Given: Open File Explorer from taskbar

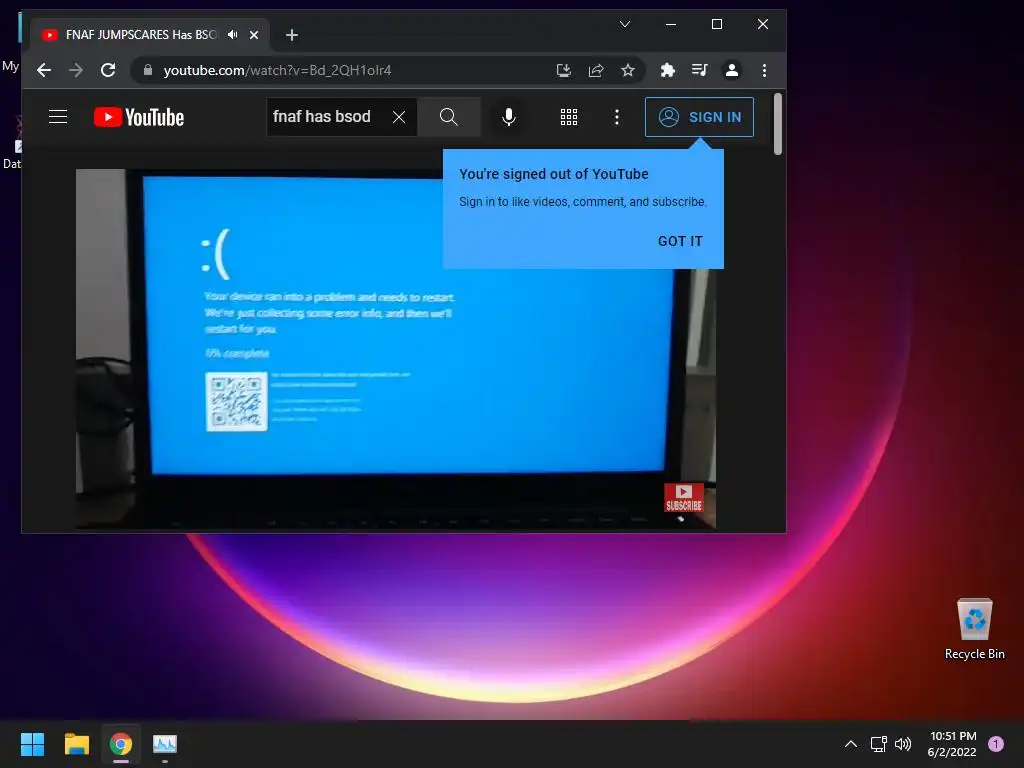Looking at the screenshot, I should (76, 744).
